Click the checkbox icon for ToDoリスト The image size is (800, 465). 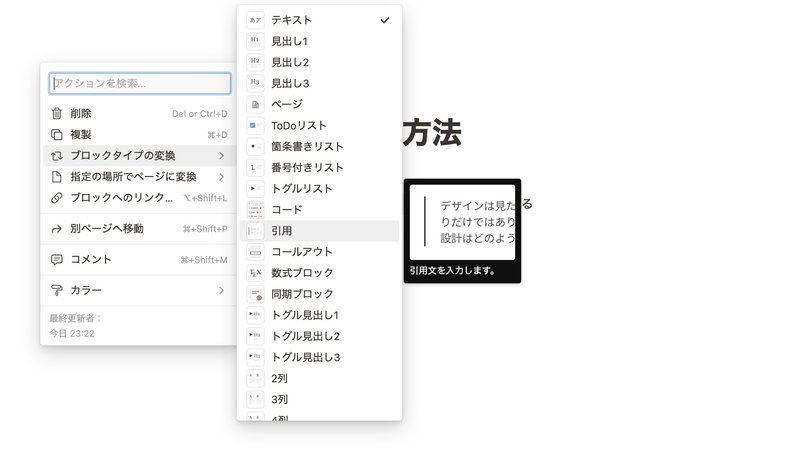tap(256, 126)
